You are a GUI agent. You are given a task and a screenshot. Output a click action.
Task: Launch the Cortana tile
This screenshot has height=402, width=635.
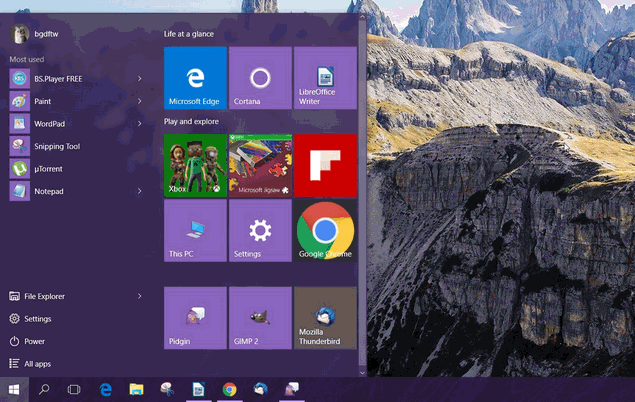pos(260,78)
